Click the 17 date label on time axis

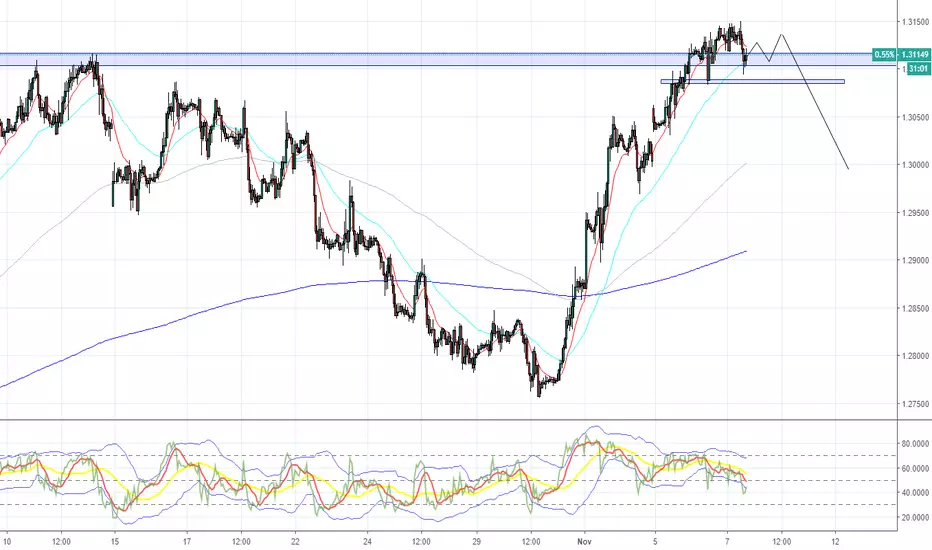187,542
